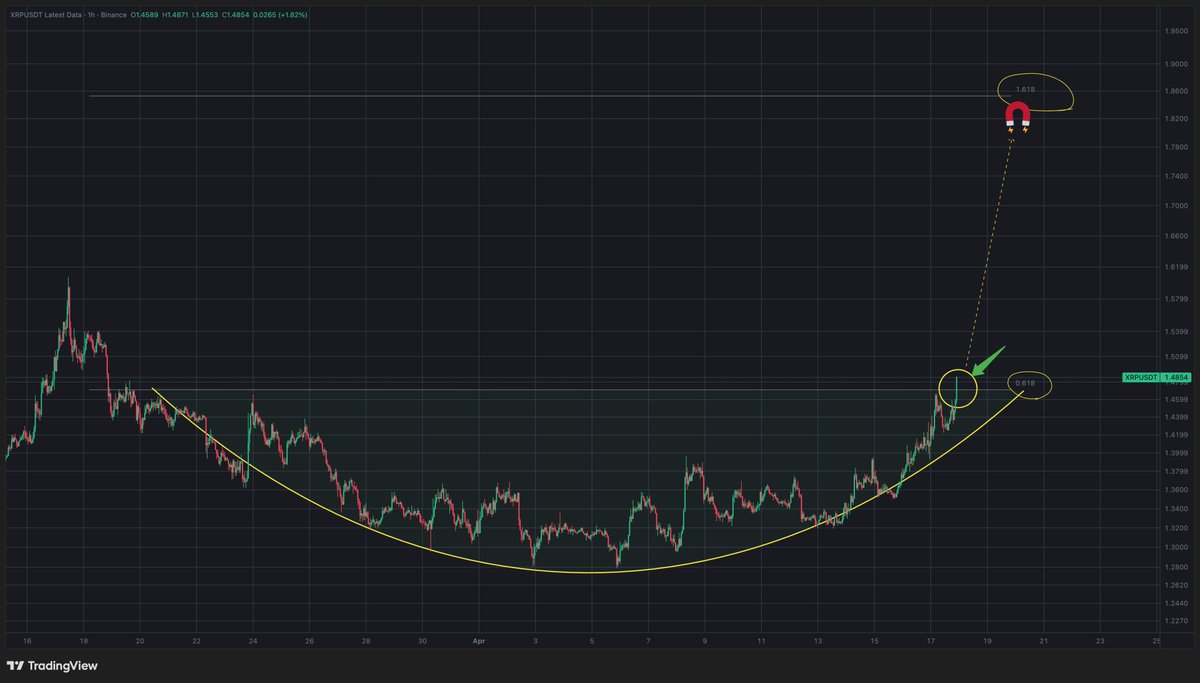Click the 1.4199 price scale label
The image size is (1200, 683).
(1175, 435)
